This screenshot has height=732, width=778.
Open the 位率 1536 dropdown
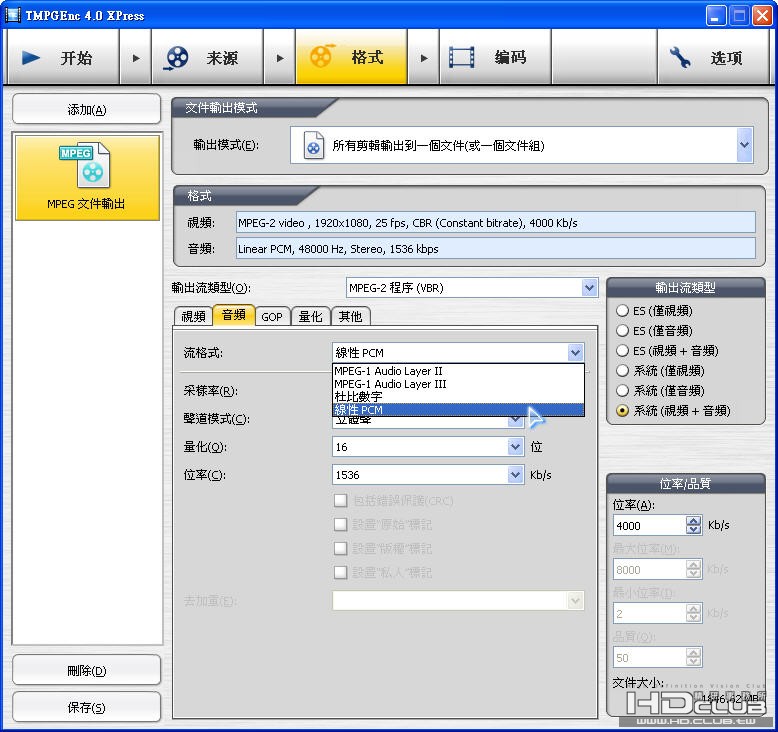(x=516, y=475)
